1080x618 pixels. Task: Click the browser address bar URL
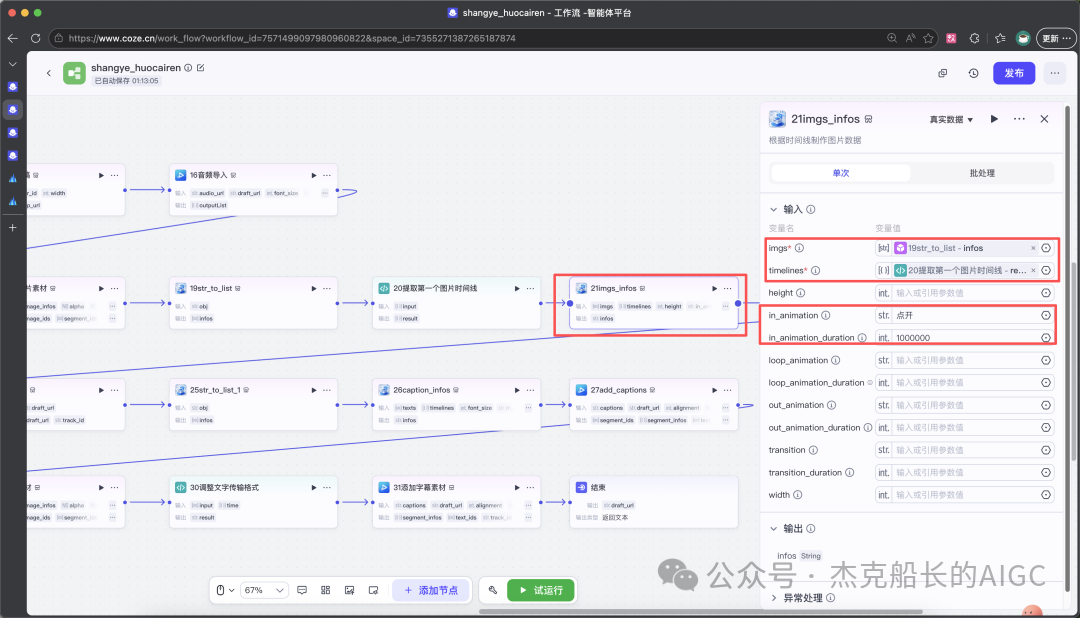pyautogui.click(x=292, y=38)
